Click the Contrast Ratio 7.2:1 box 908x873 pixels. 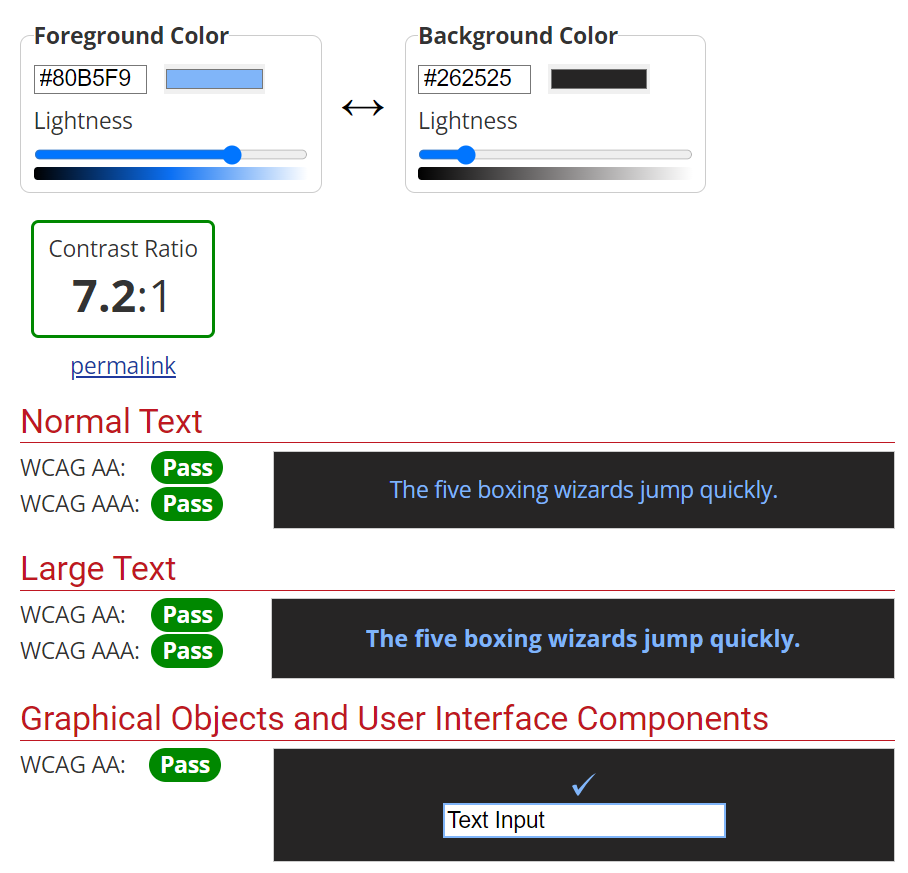click(123, 278)
